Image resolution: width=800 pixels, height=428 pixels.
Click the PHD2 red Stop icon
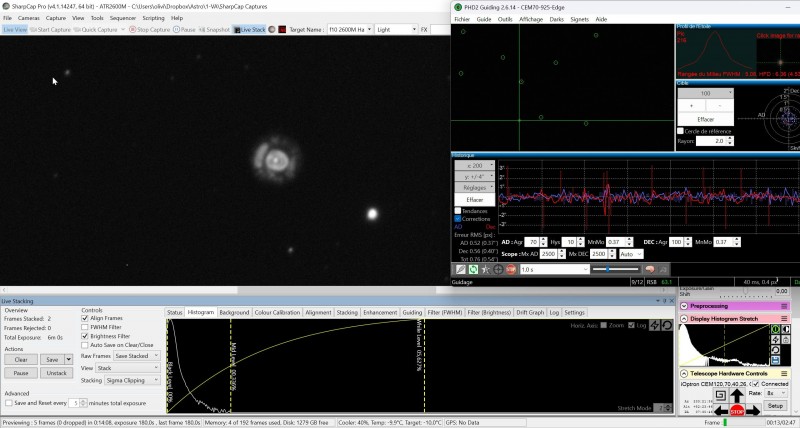(x=511, y=269)
